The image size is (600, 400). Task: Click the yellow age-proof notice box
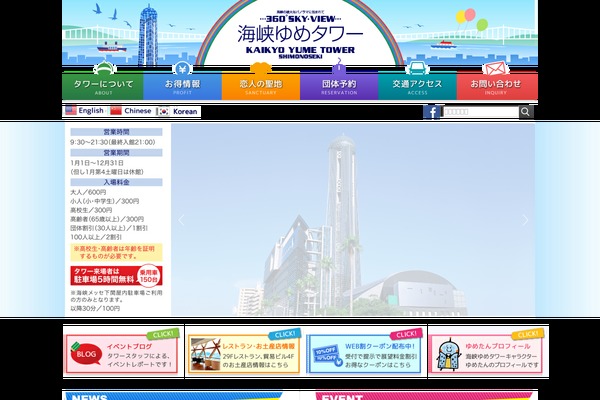point(116,252)
